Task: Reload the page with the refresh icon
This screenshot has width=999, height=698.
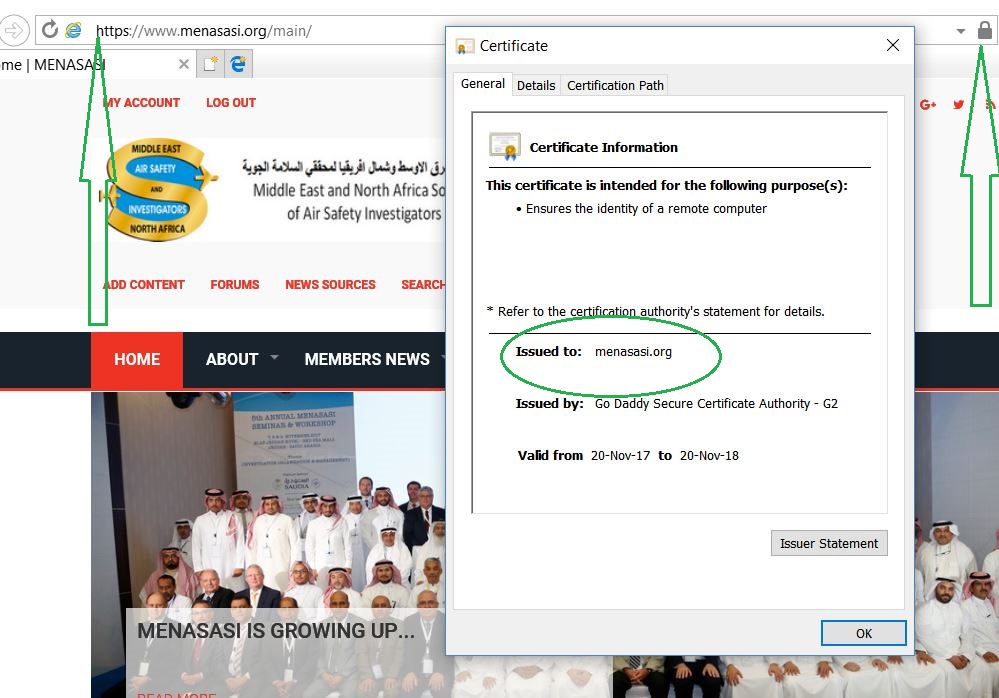Action: point(50,29)
